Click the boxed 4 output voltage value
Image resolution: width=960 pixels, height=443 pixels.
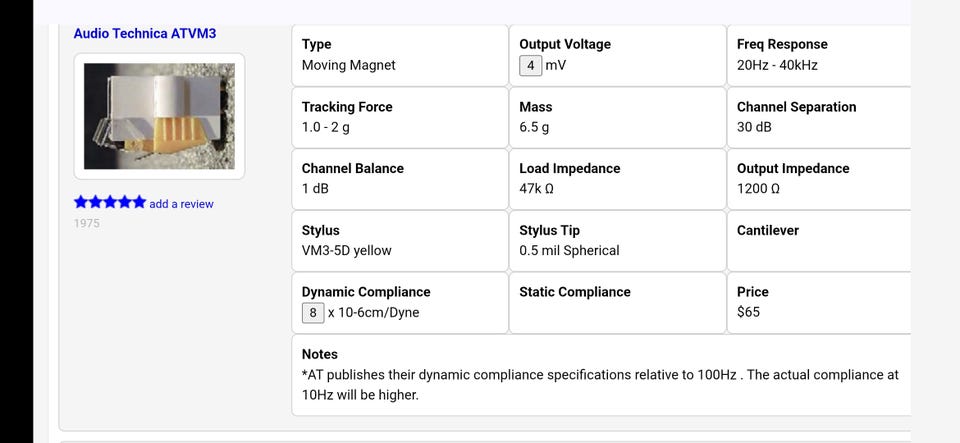[x=530, y=66]
